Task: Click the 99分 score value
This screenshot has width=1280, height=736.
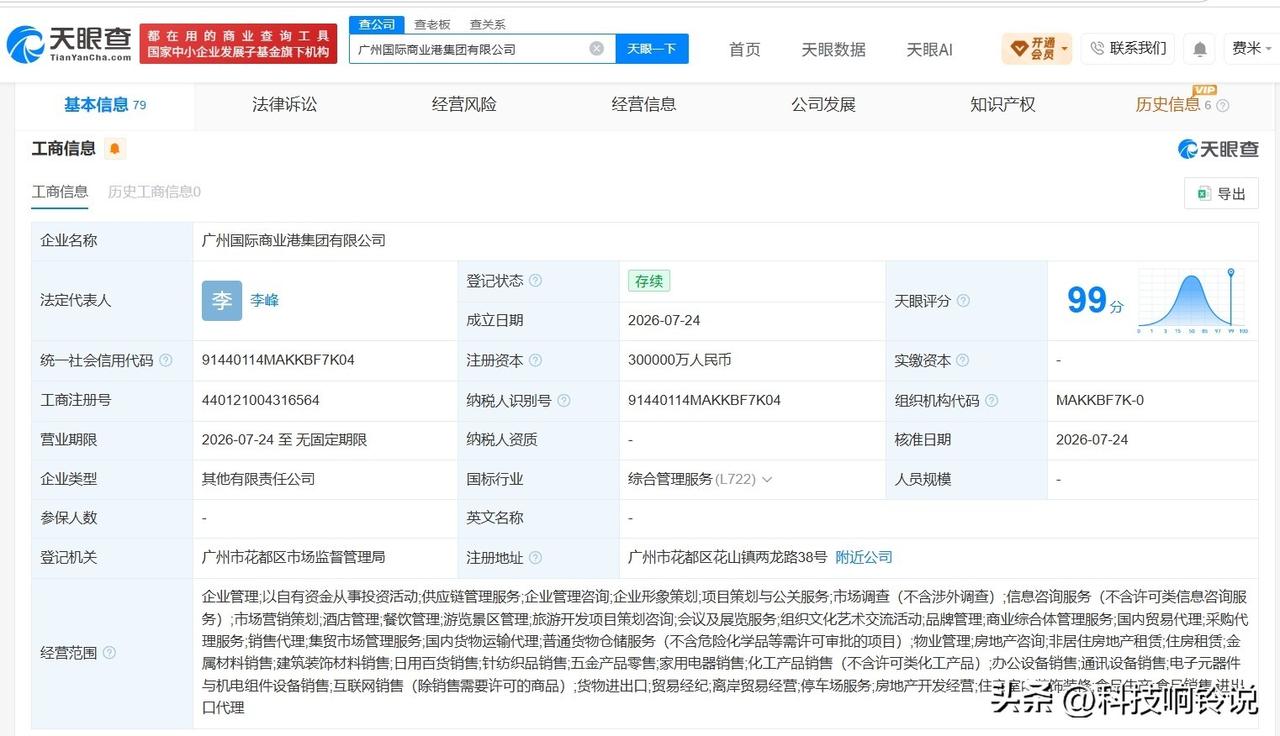Action: pyautogui.click(x=1095, y=300)
